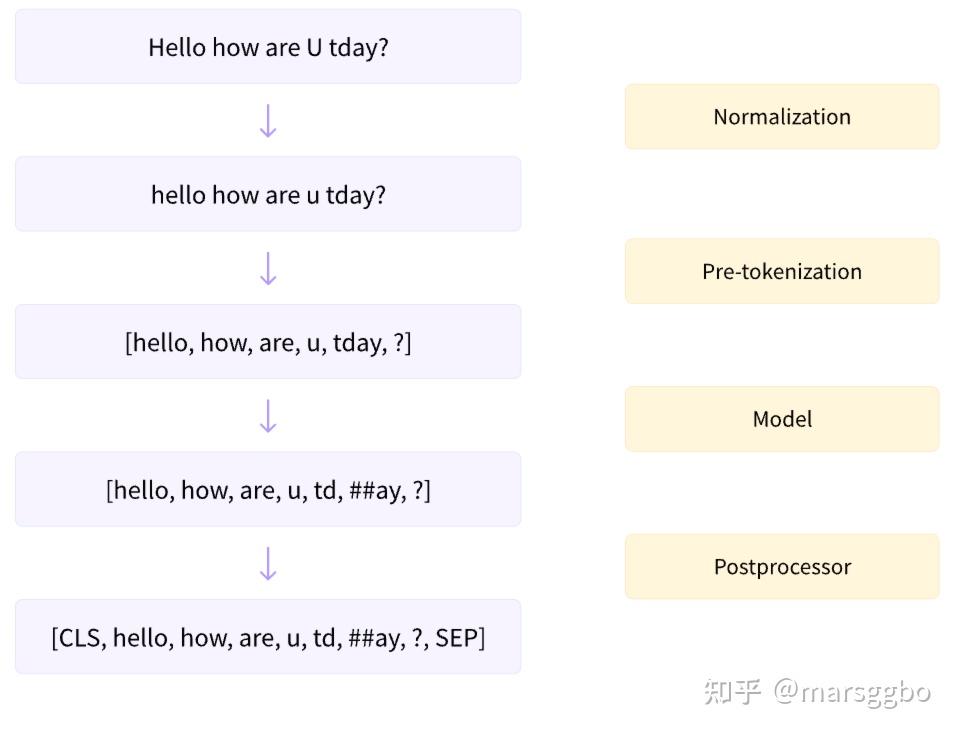Click the arrow below the lowercase sentence
Screen dimensions: 955x735
click(x=268, y=269)
